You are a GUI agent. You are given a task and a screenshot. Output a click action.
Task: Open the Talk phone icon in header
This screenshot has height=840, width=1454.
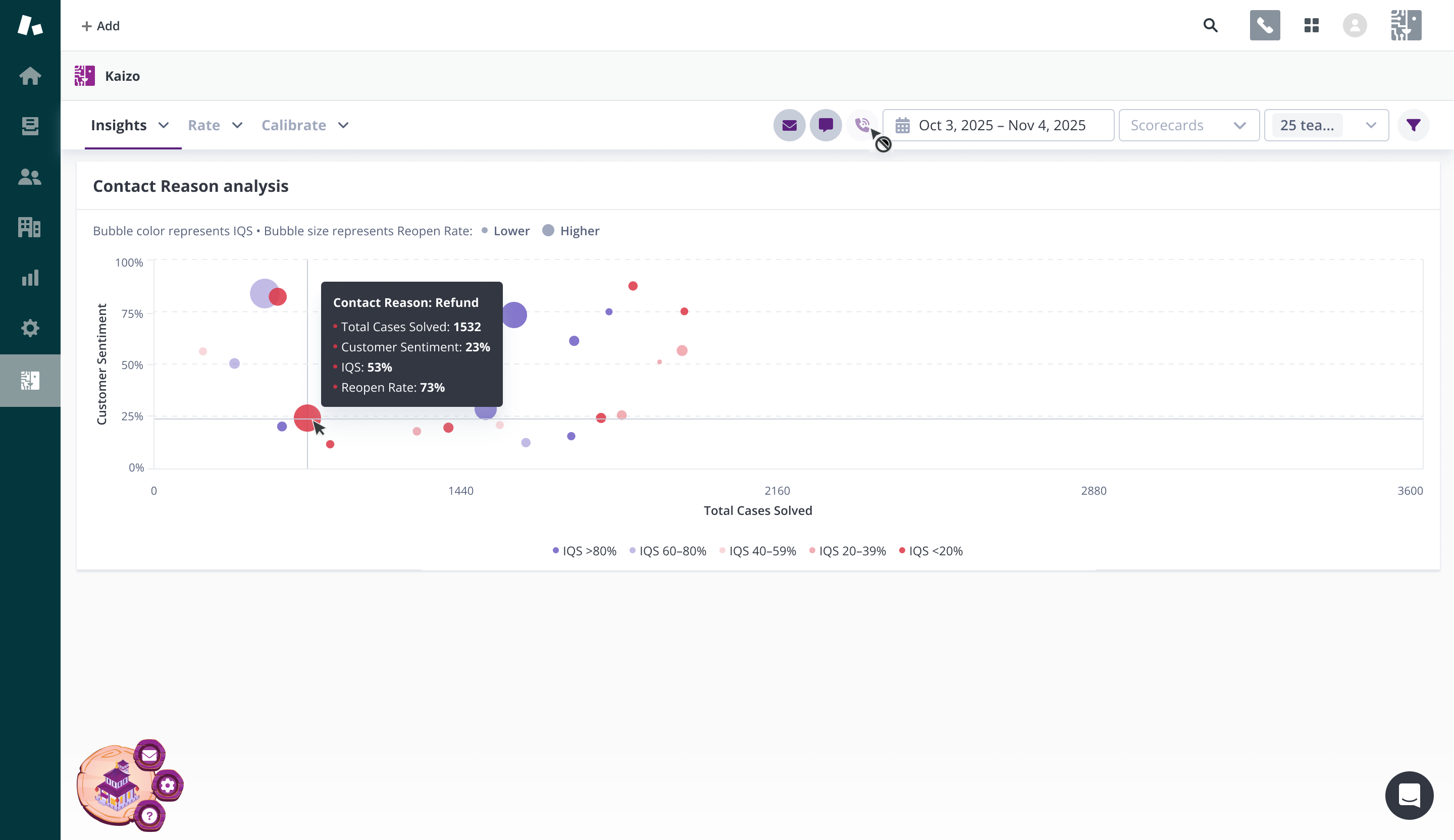click(x=1265, y=25)
